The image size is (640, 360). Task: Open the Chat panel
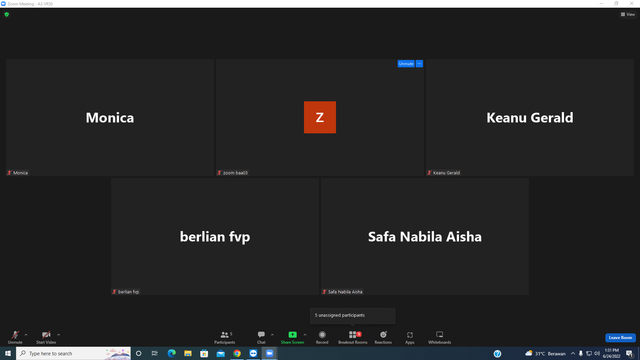[261, 337]
